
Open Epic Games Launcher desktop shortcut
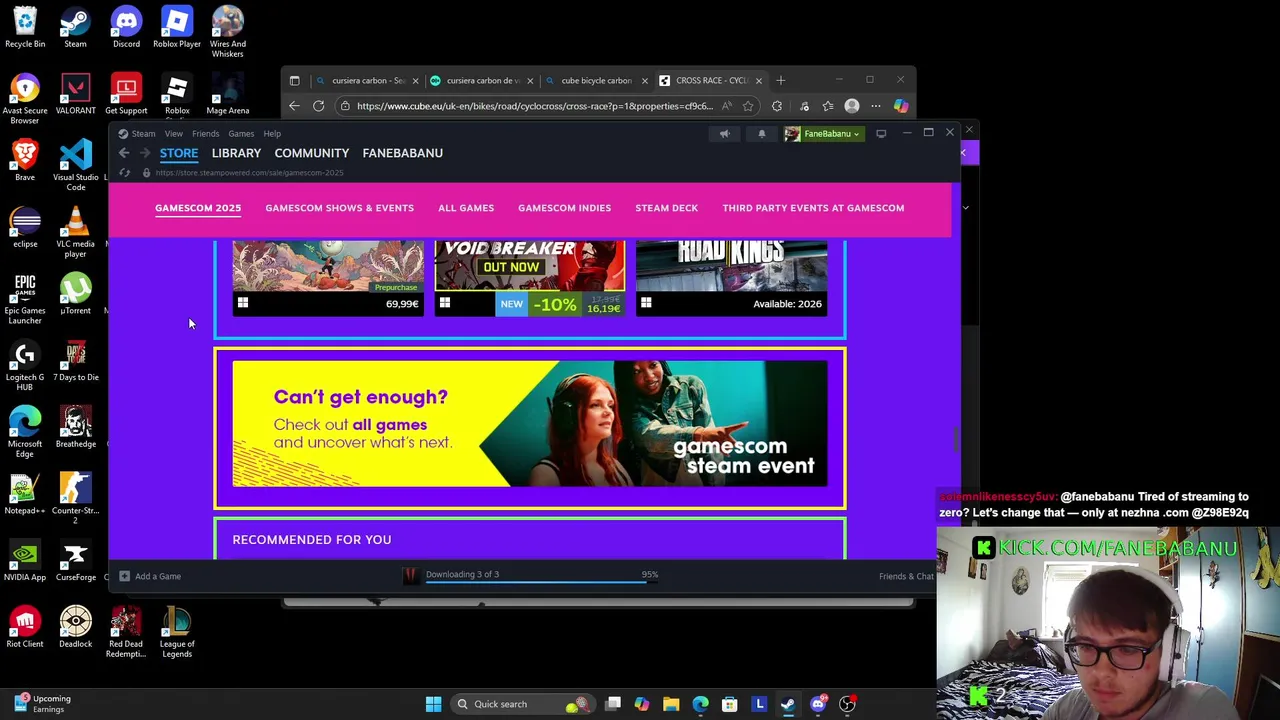coord(25,298)
